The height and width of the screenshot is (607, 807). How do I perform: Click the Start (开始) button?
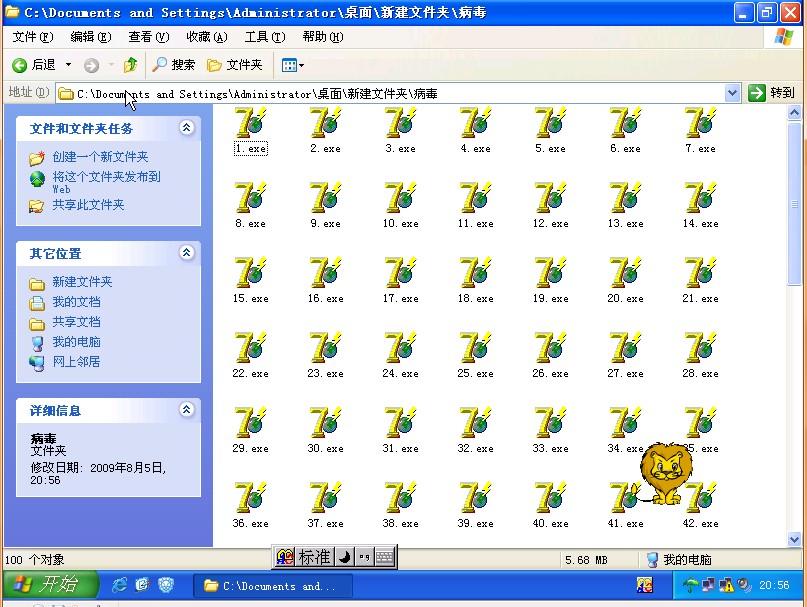point(50,584)
